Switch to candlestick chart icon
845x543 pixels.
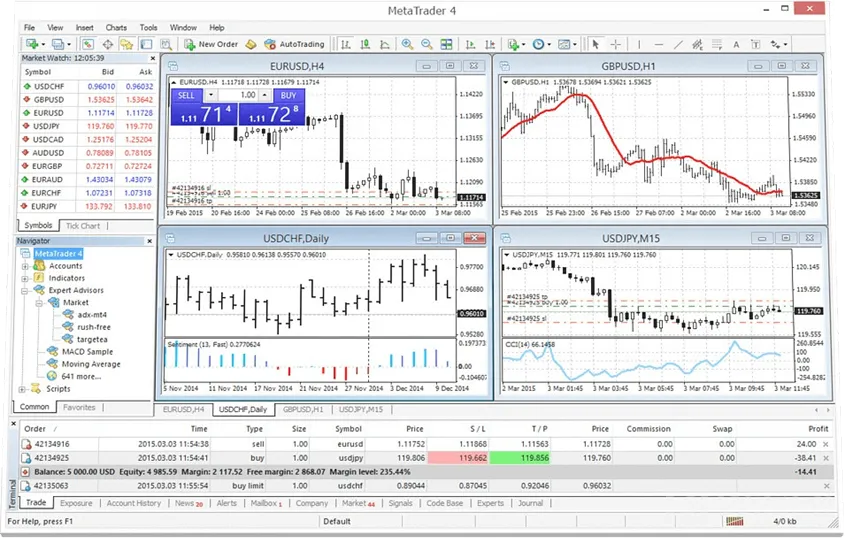click(x=365, y=44)
